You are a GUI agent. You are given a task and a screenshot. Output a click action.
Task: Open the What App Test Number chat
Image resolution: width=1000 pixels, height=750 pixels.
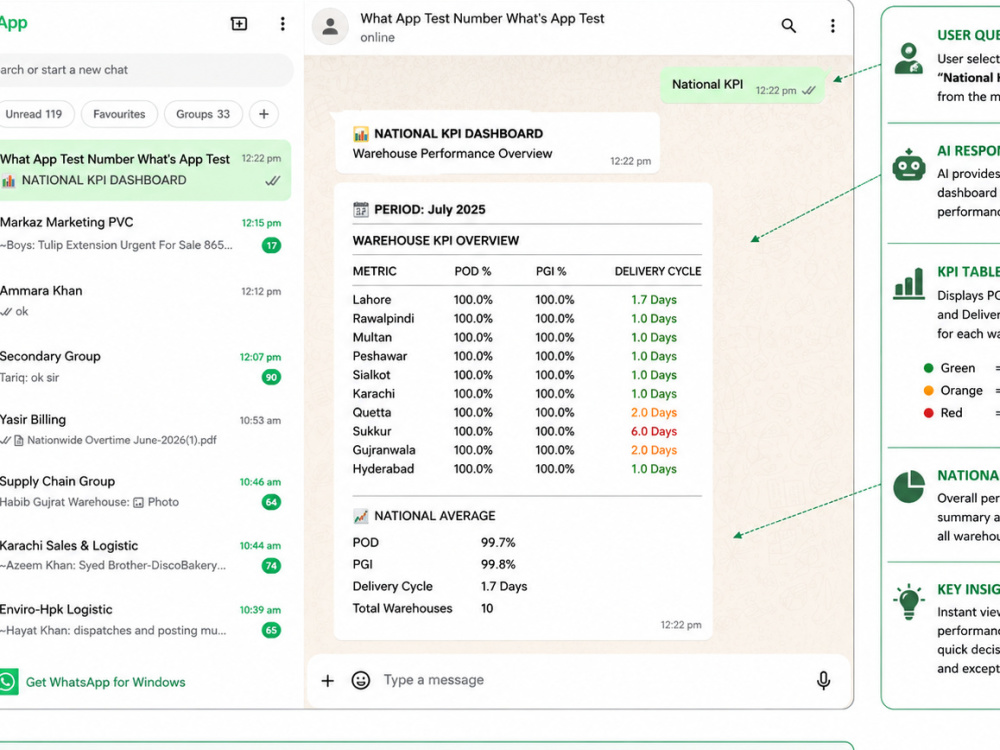coord(143,170)
